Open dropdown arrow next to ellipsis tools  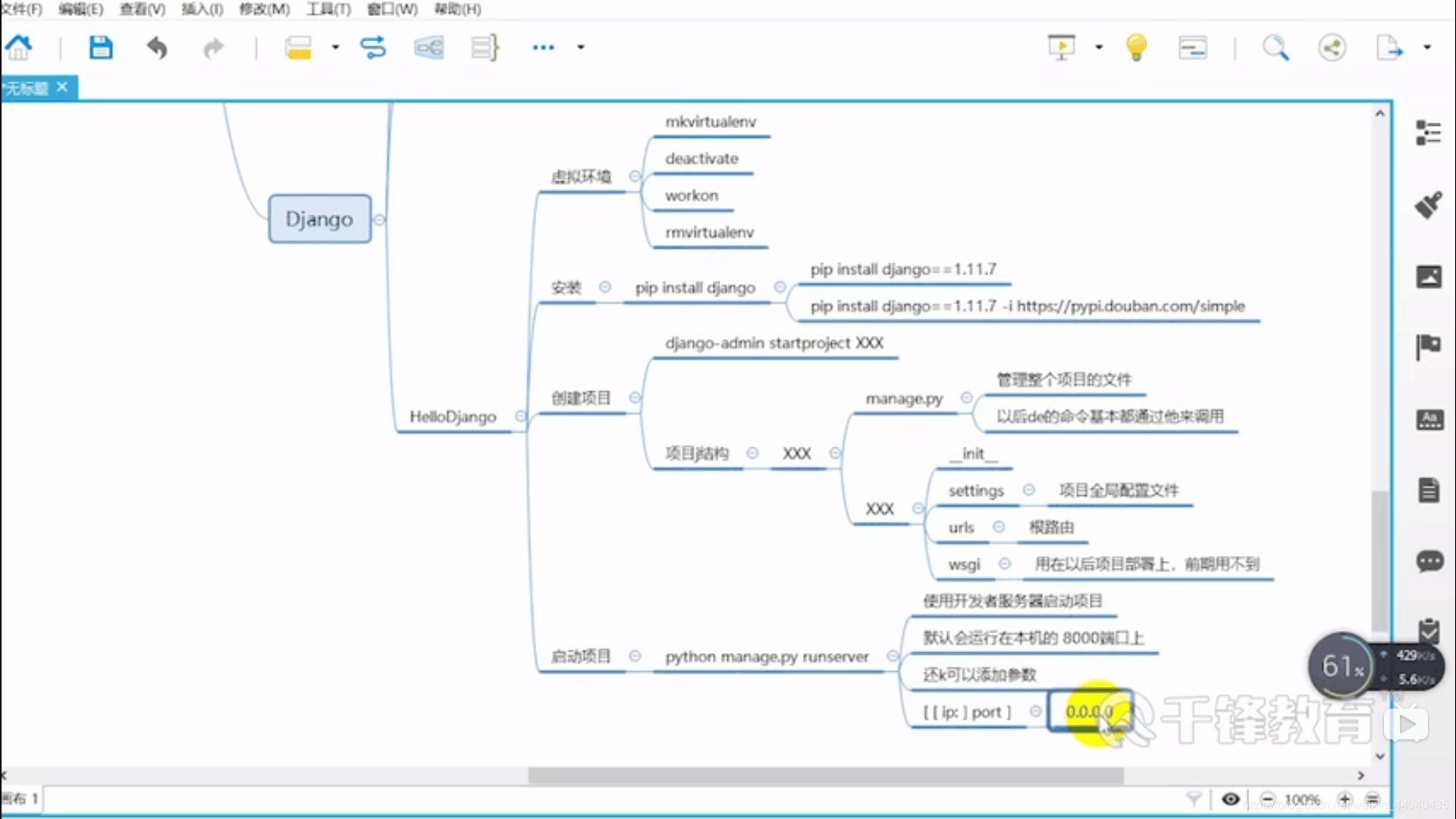click(x=581, y=47)
